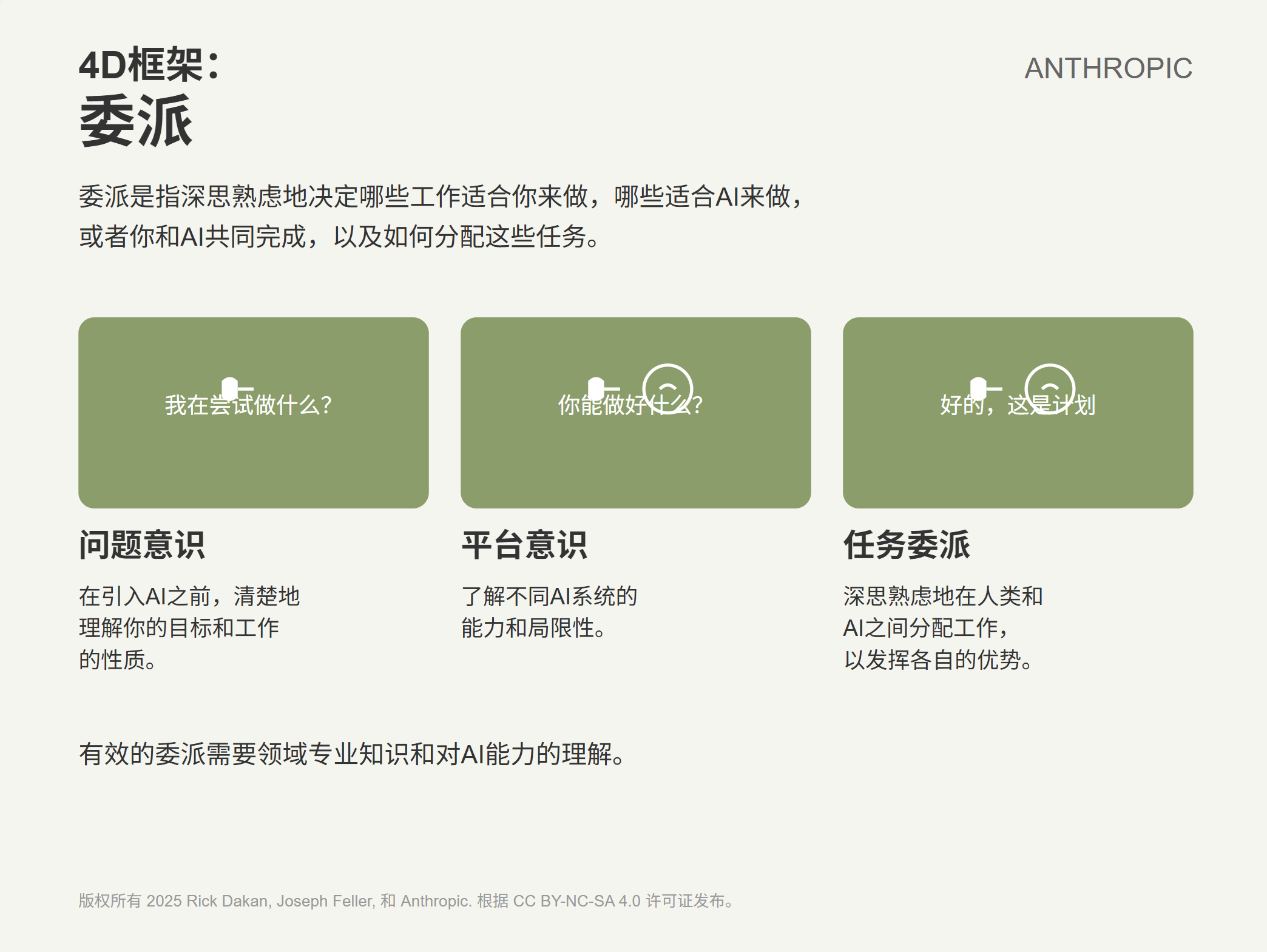Click the round face icon in 任务委派 card

[1050, 389]
